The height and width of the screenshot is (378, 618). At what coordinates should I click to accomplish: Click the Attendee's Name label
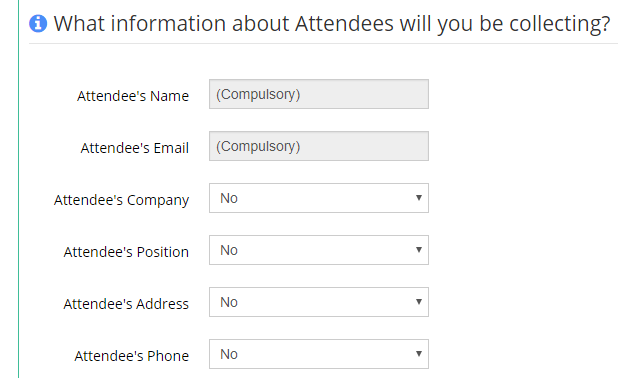click(133, 96)
